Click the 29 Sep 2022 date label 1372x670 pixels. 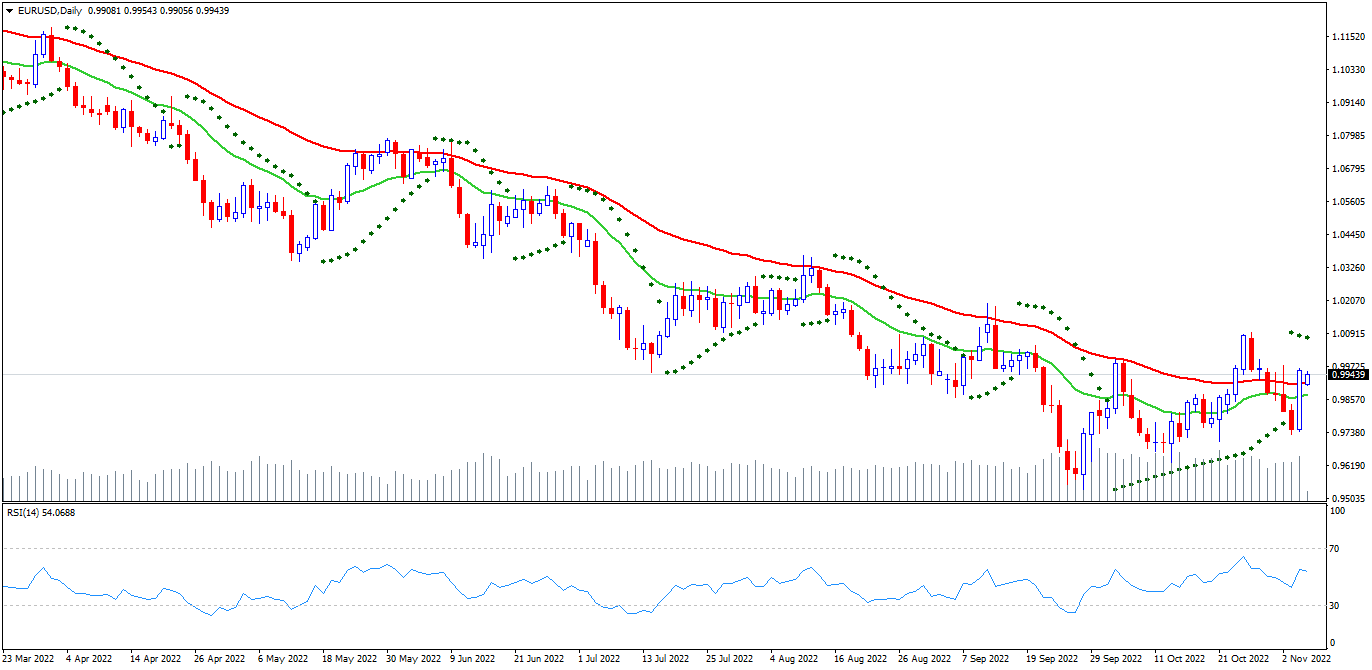[x=1117, y=659]
